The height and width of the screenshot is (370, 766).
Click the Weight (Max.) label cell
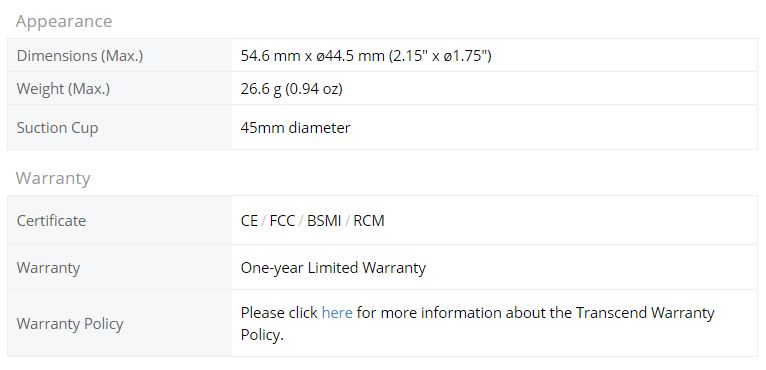pyautogui.click(x=120, y=88)
